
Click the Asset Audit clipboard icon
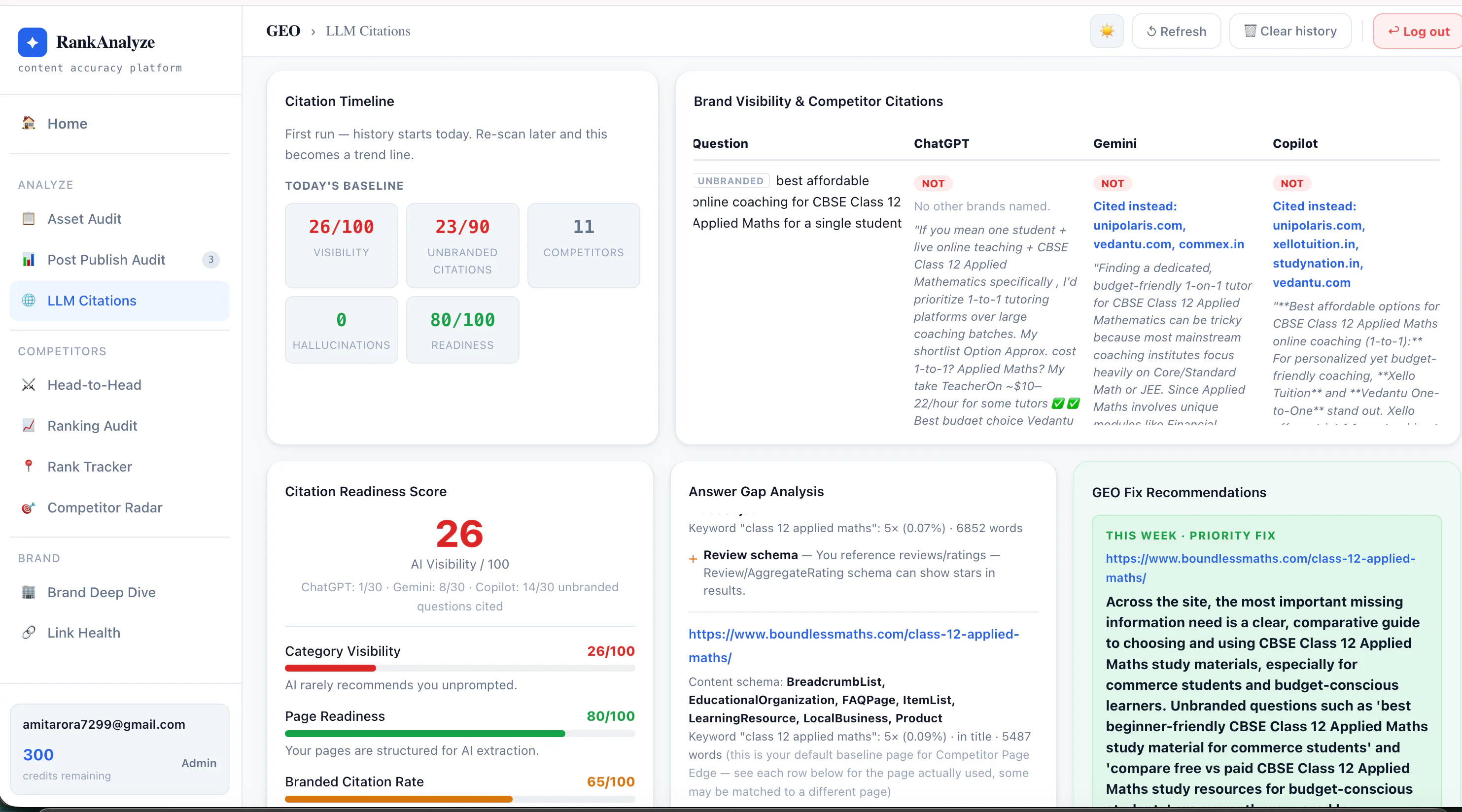click(x=29, y=218)
